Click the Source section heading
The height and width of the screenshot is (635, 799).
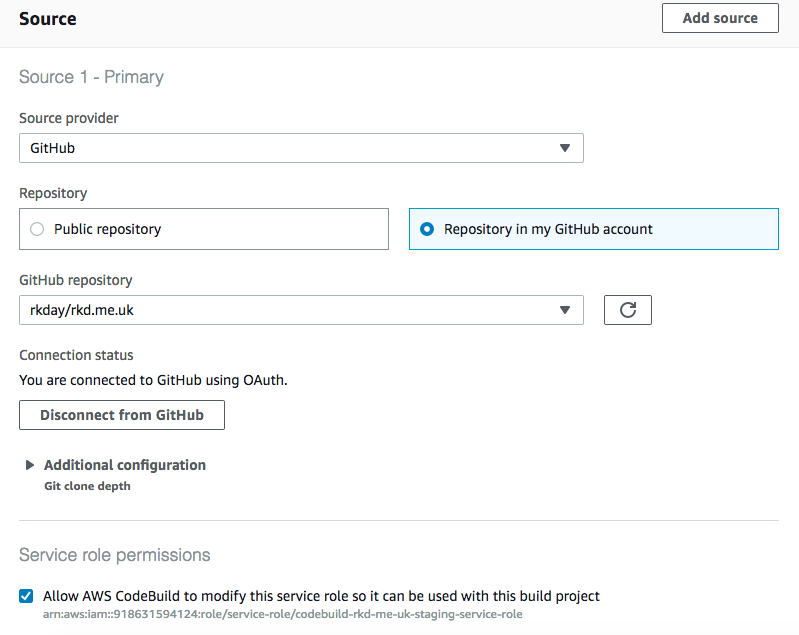(48, 19)
